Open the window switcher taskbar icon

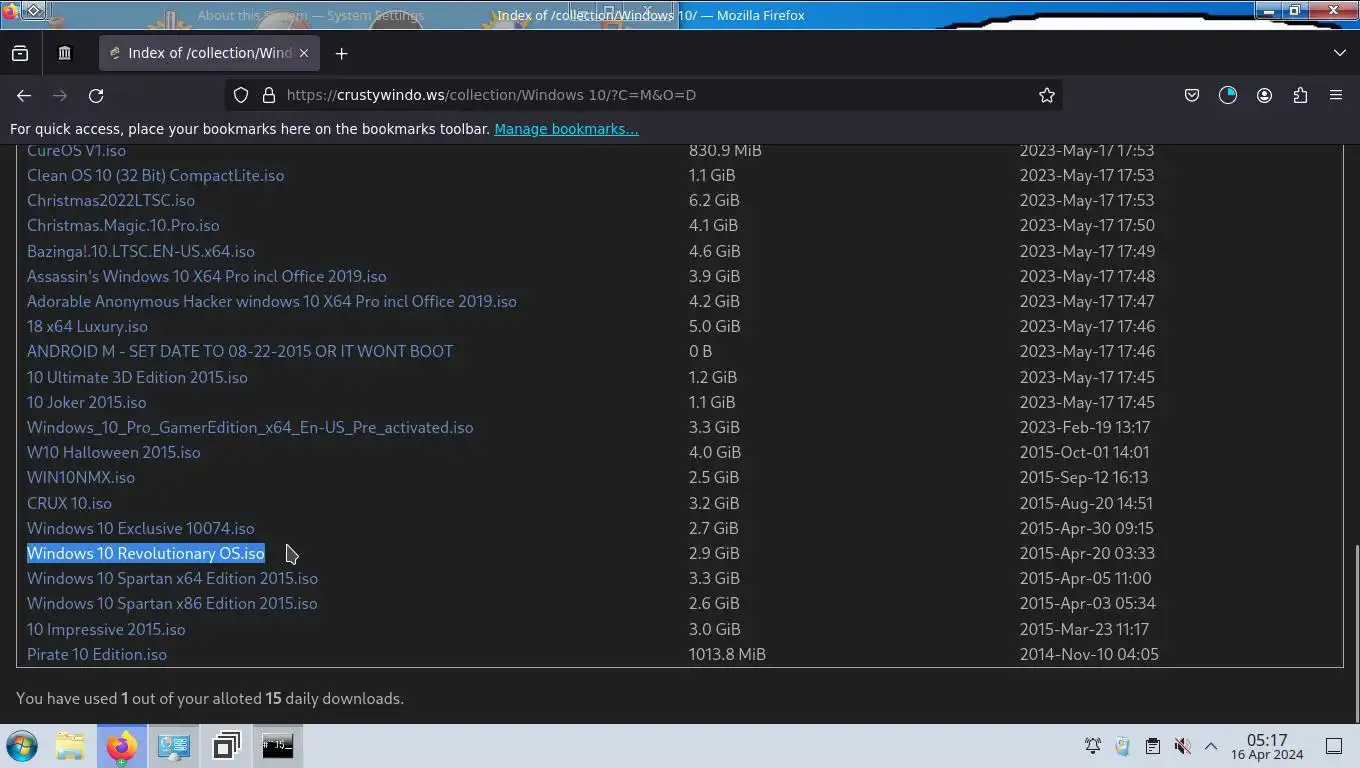coord(226,746)
